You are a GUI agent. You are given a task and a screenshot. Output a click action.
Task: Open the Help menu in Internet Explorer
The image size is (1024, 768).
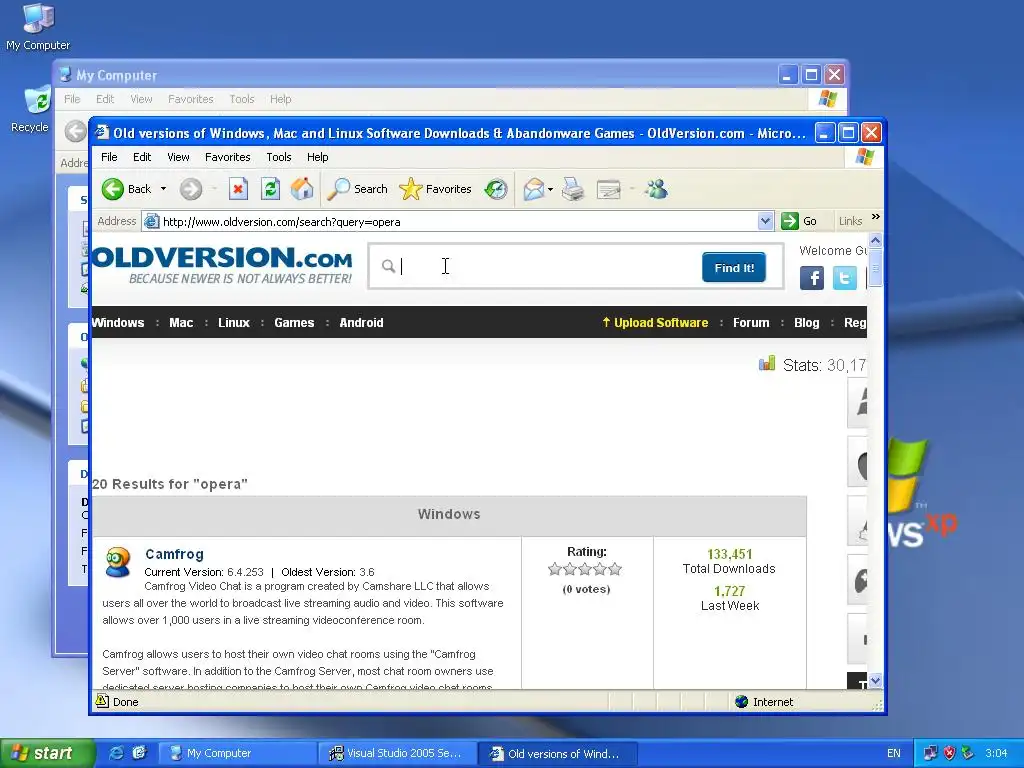click(x=317, y=157)
